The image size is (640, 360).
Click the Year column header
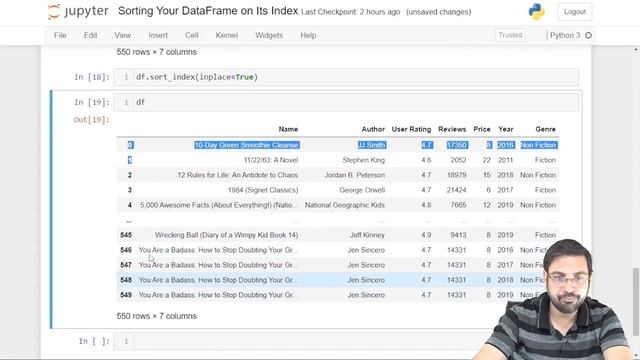click(x=505, y=129)
